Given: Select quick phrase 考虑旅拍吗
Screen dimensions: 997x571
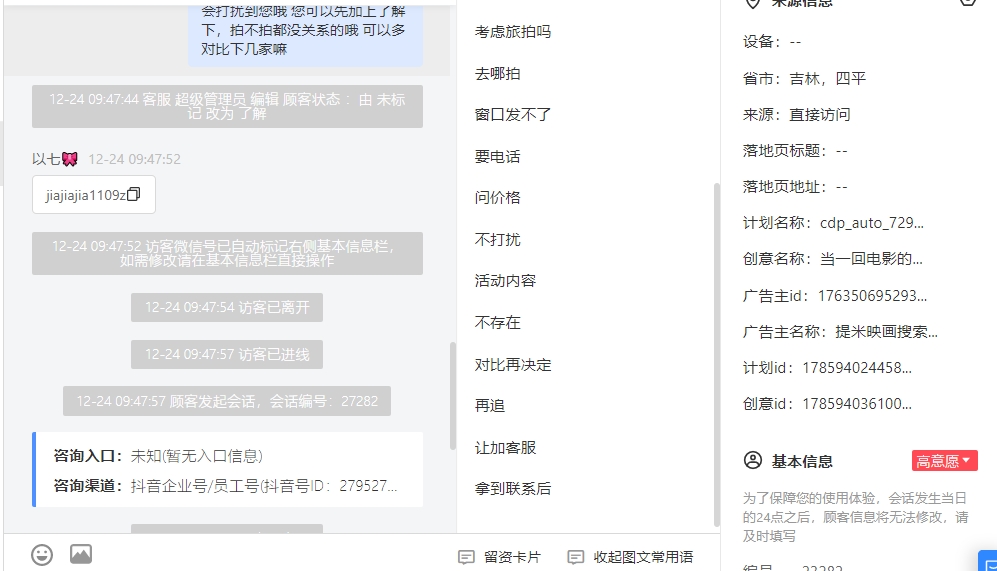Looking at the screenshot, I should click(512, 32).
